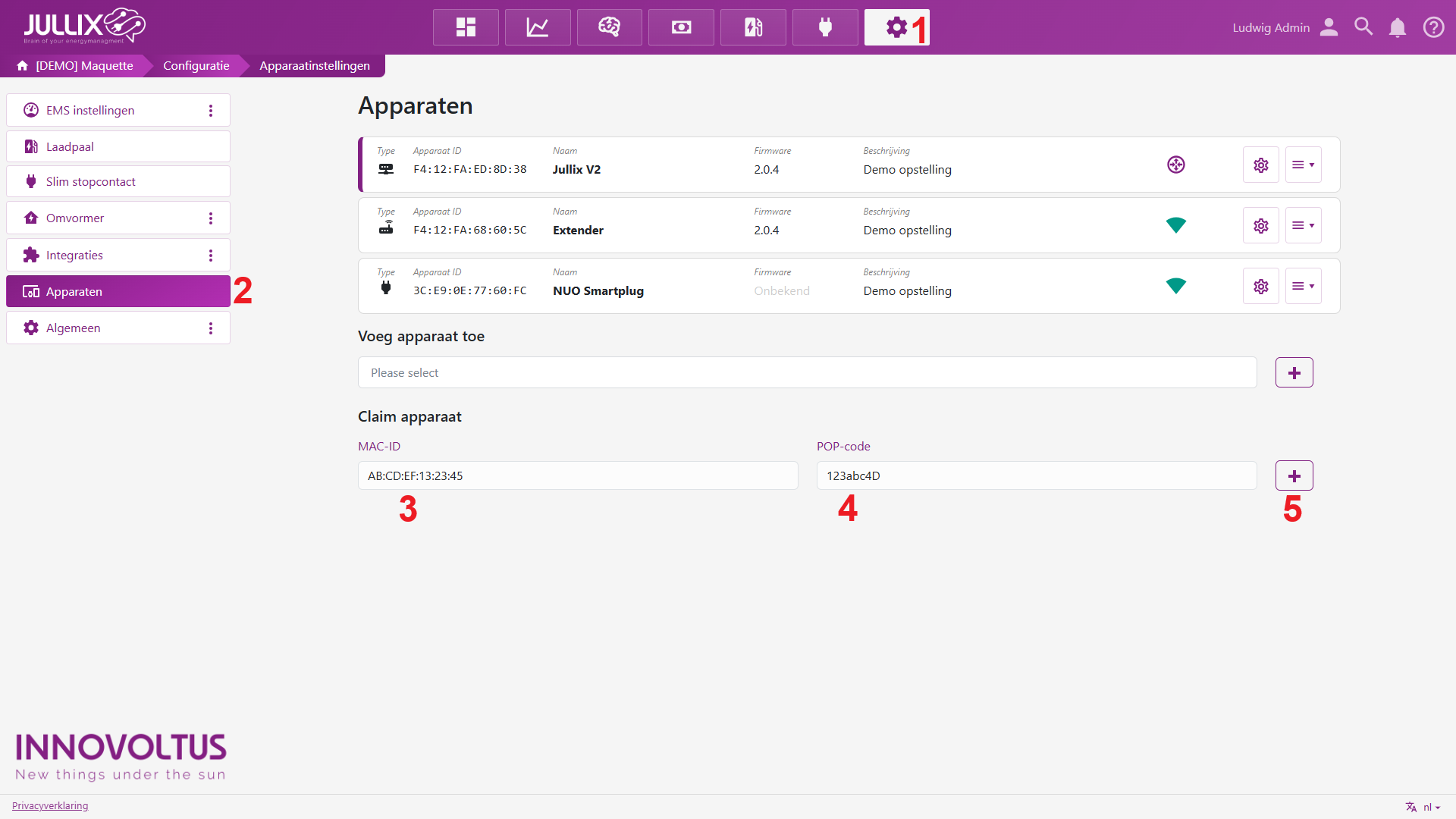
Task: Open settings gear for Jullix V2 device
Action: [1260, 165]
